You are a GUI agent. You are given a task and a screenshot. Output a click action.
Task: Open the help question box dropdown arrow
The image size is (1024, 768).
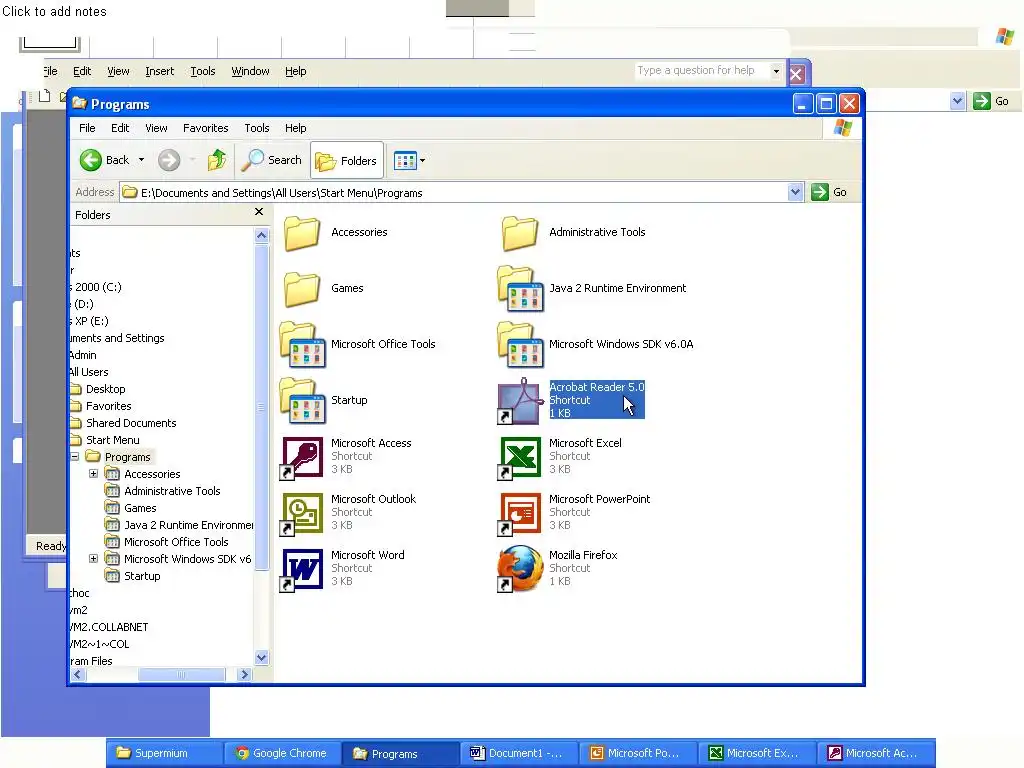[x=776, y=71]
